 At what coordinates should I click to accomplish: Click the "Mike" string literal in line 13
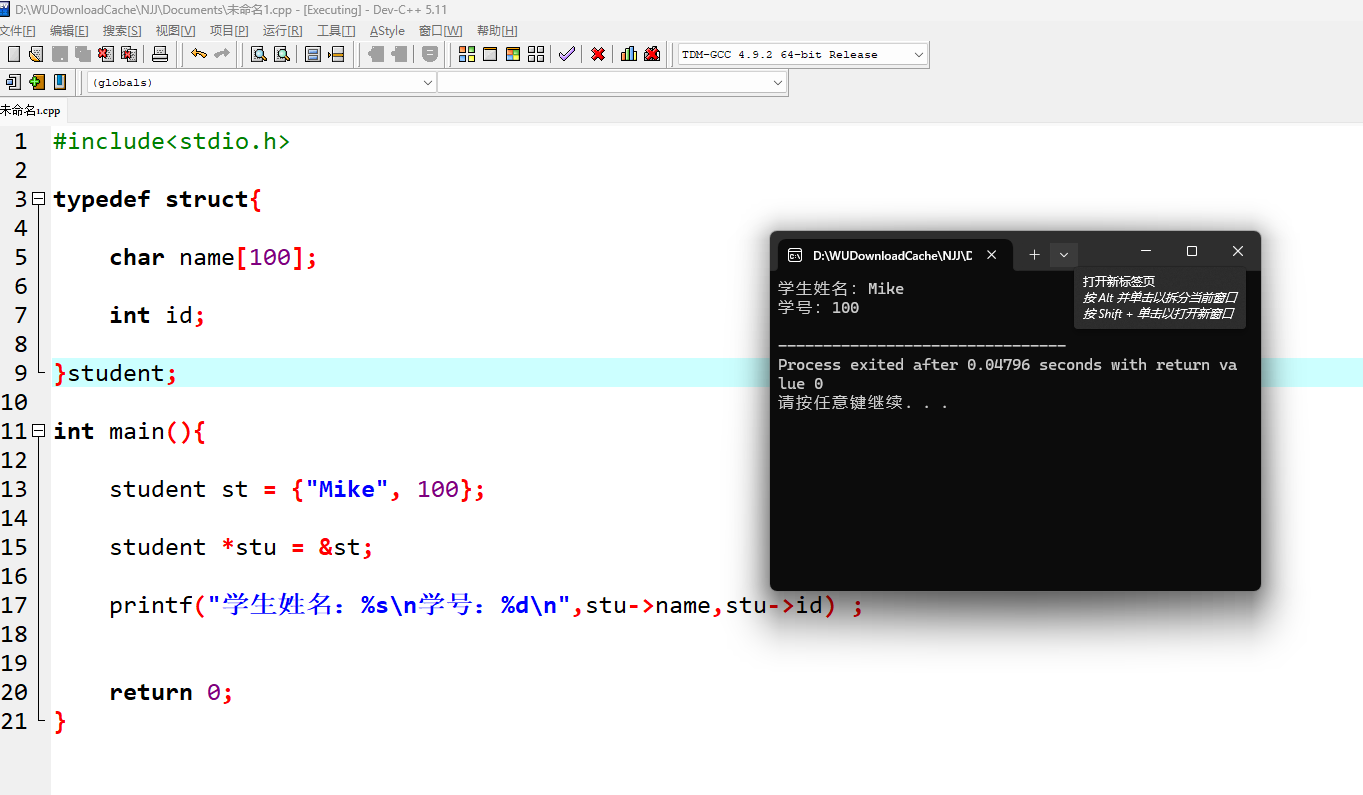coord(347,489)
